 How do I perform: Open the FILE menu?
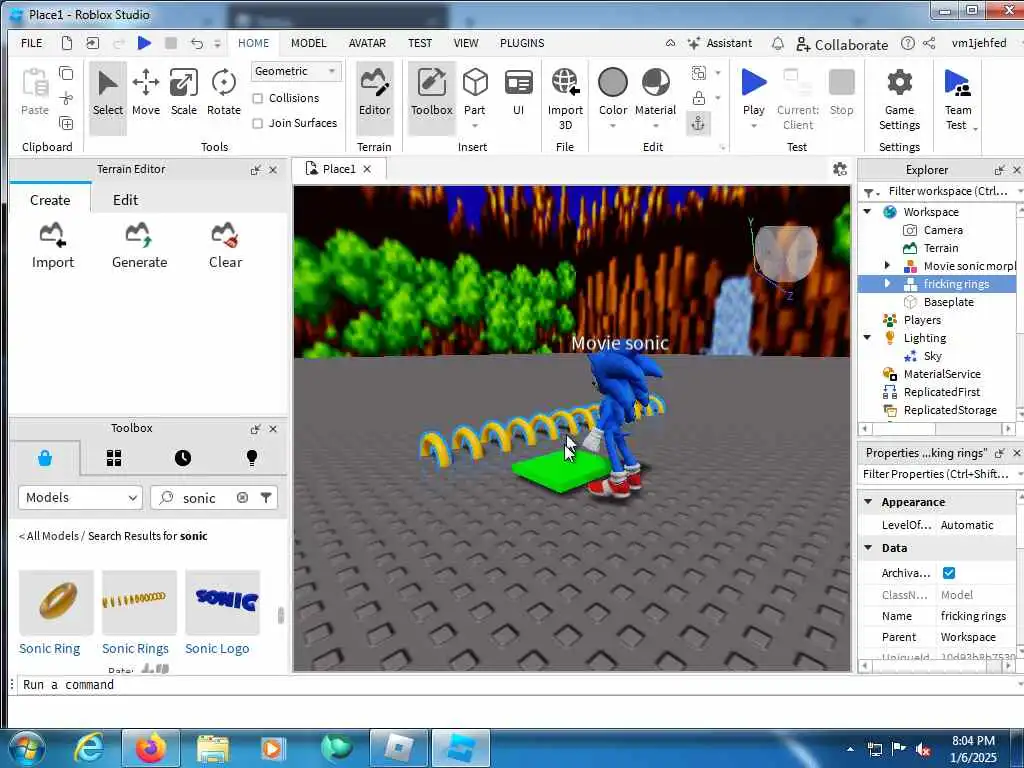coord(31,43)
